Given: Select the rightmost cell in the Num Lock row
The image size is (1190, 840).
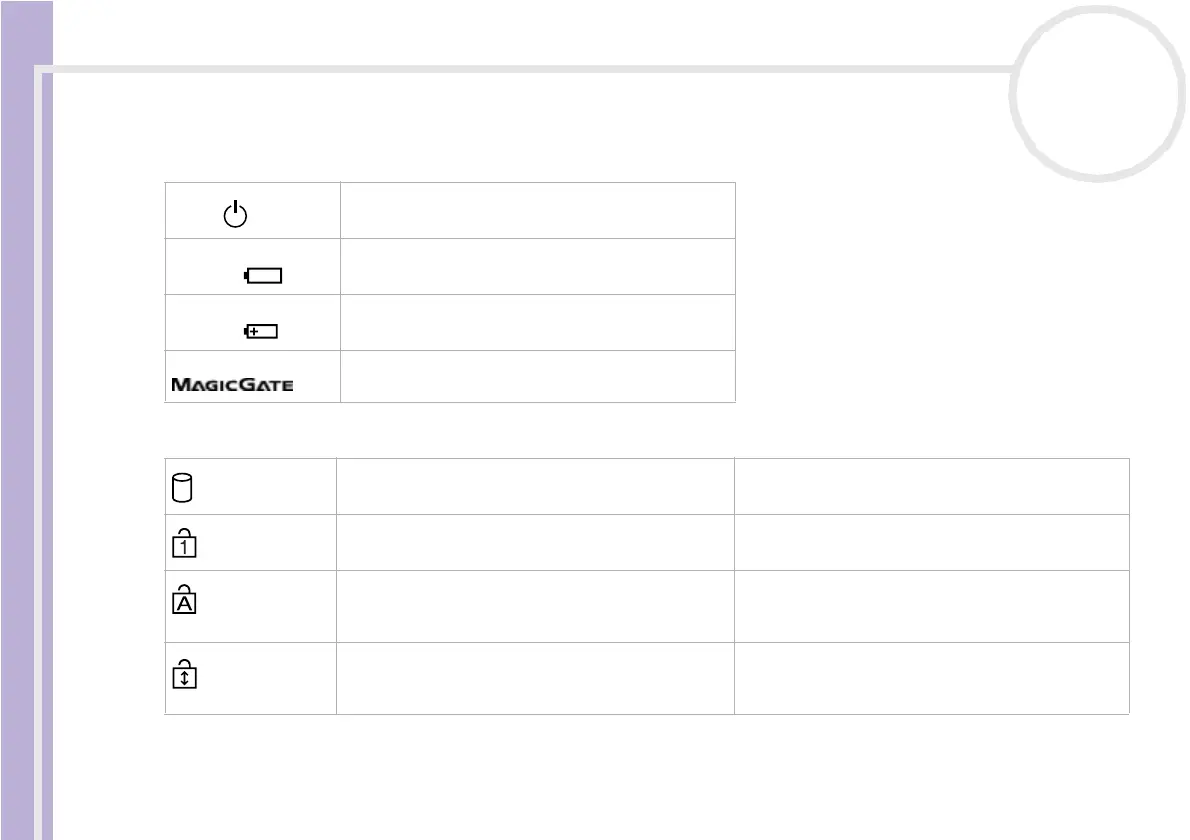Looking at the screenshot, I should point(931,542).
